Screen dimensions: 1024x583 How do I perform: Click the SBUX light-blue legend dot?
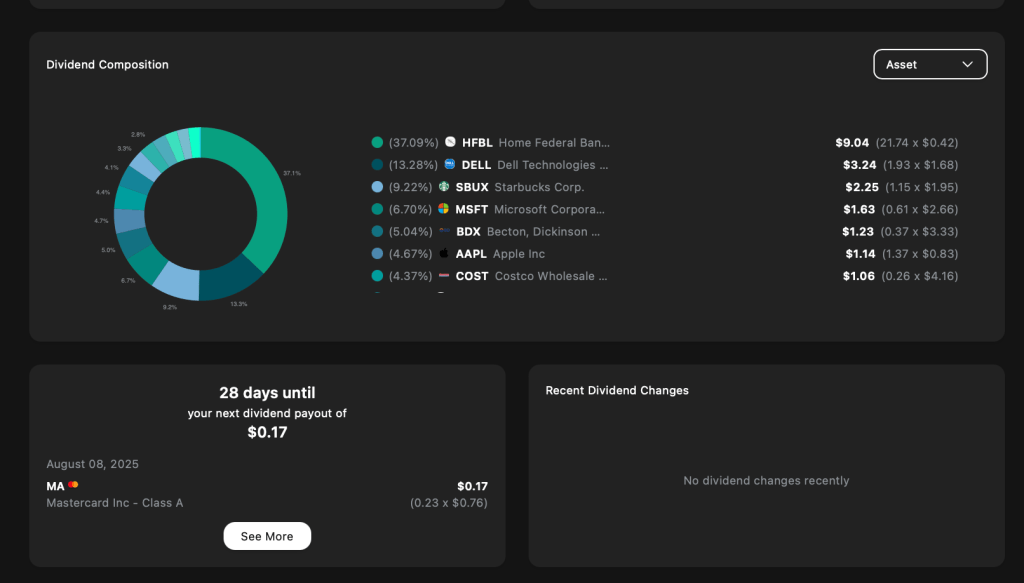(377, 187)
